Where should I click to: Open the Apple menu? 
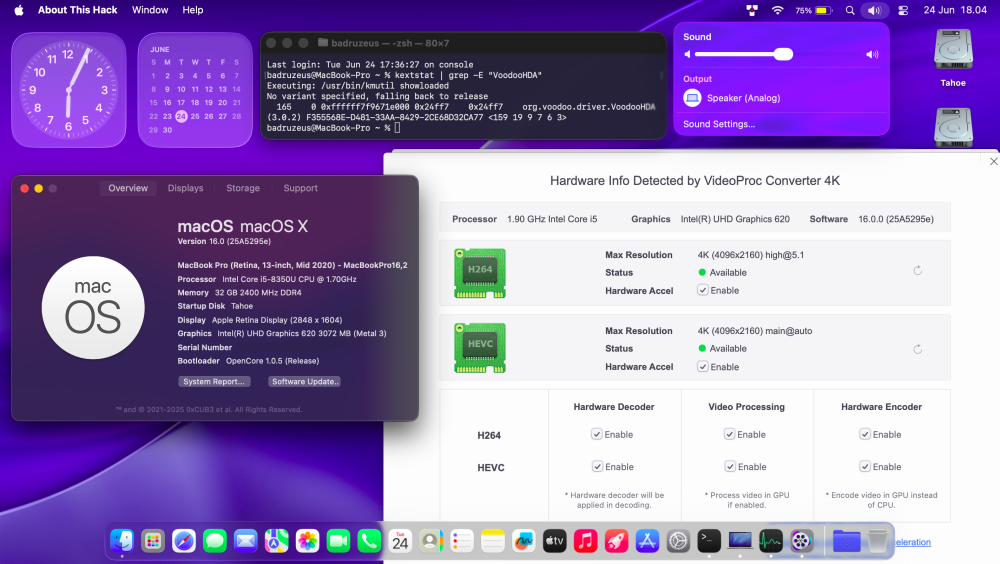19,10
